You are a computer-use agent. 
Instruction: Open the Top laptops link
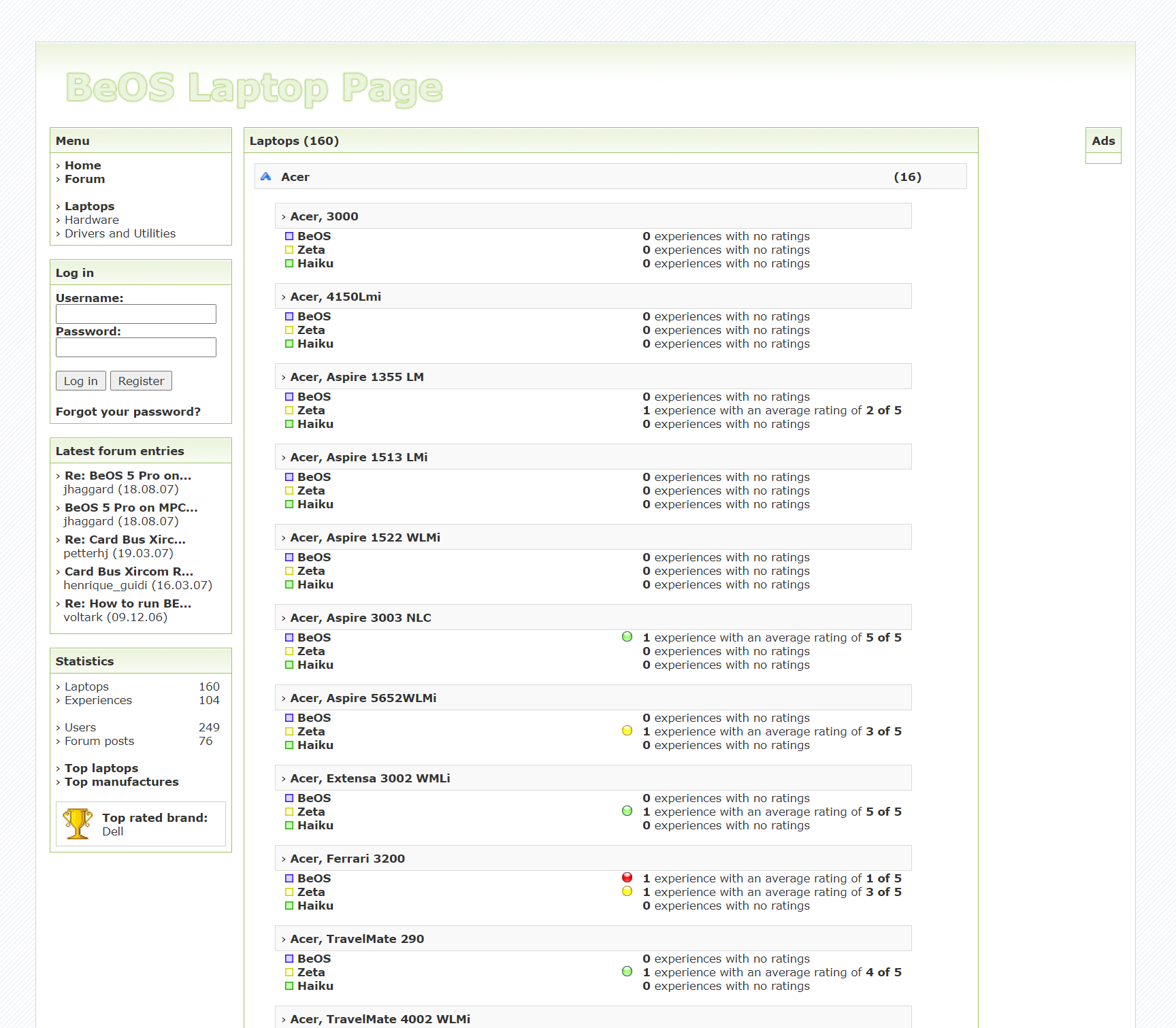pyautogui.click(x=101, y=768)
